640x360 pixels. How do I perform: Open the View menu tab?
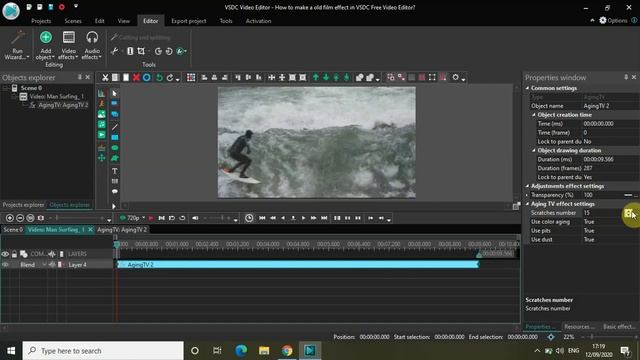point(124,21)
